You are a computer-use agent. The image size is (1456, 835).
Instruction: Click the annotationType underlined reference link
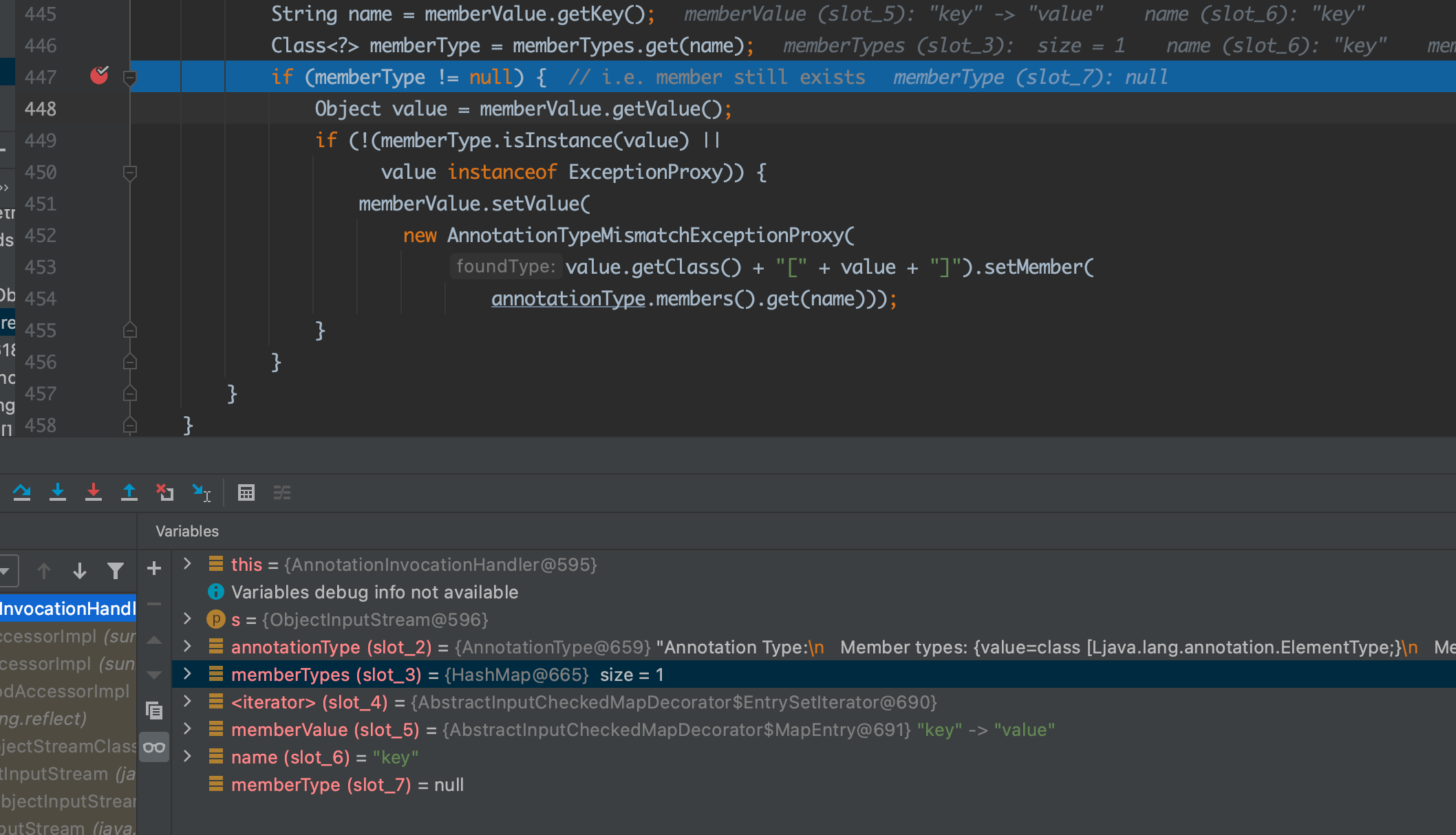point(568,299)
